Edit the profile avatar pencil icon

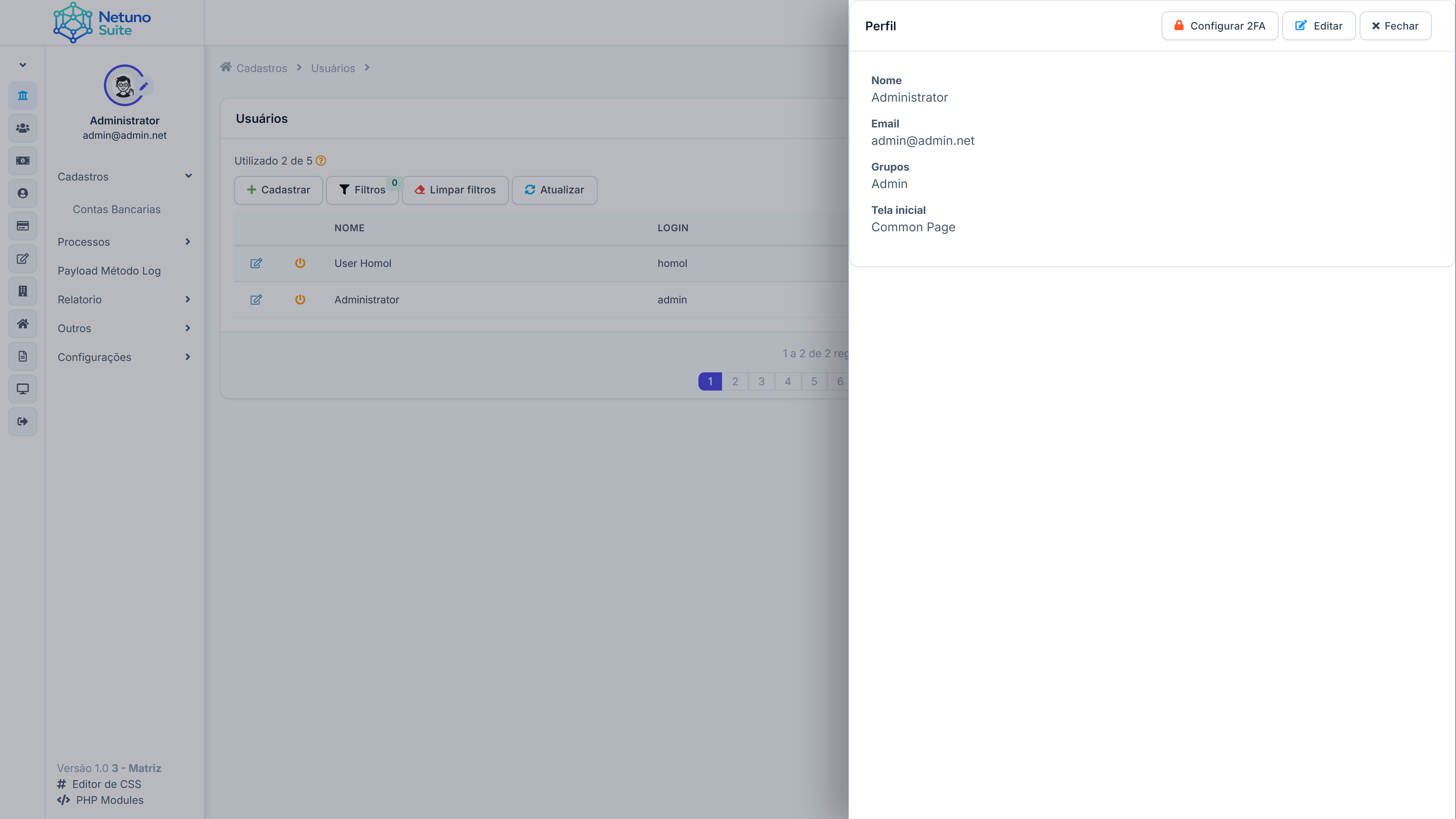pos(144,86)
